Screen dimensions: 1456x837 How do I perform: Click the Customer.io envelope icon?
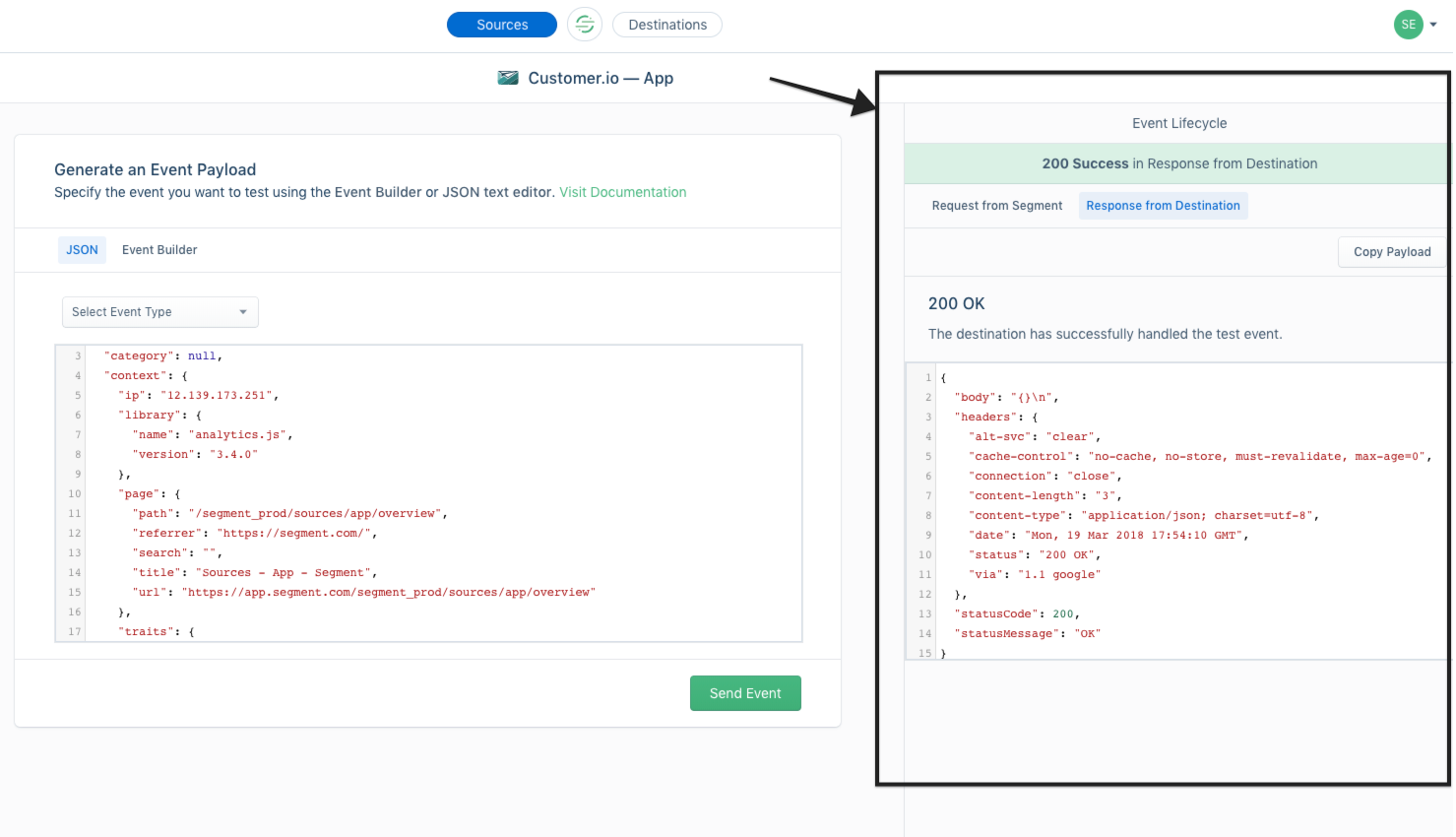click(508, 78)
